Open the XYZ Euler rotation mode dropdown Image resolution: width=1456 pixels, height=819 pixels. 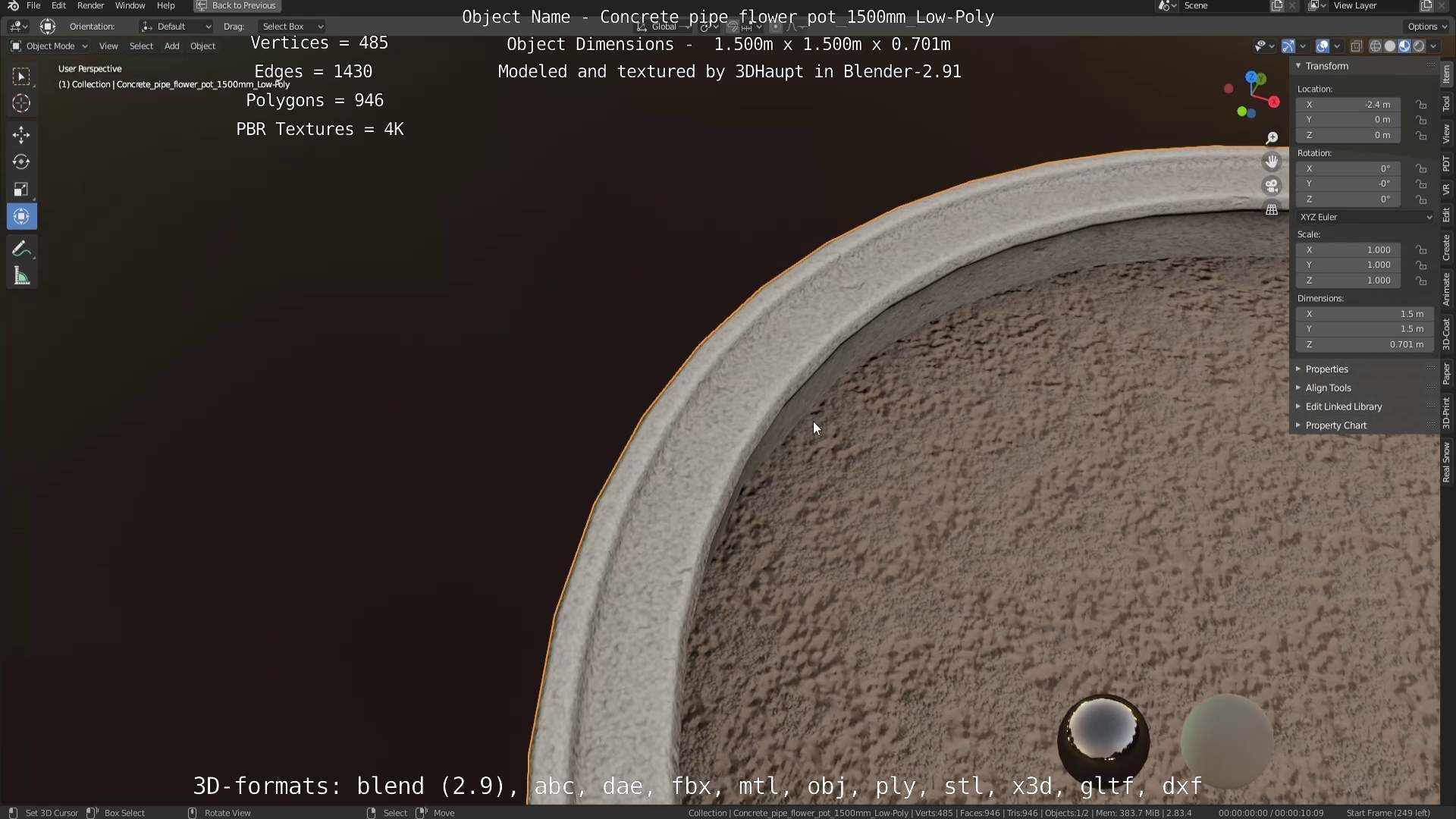pos(1365,217)
